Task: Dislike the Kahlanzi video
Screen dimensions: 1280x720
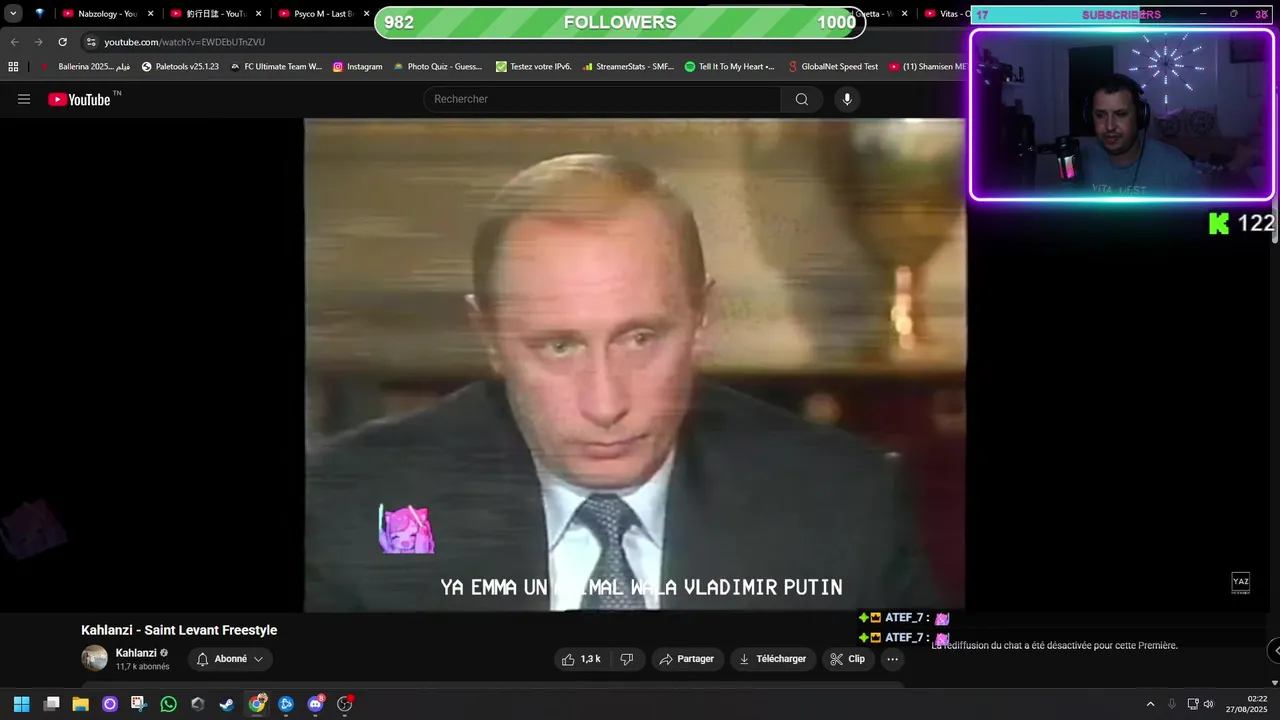Action: click(x=627, y=659)
